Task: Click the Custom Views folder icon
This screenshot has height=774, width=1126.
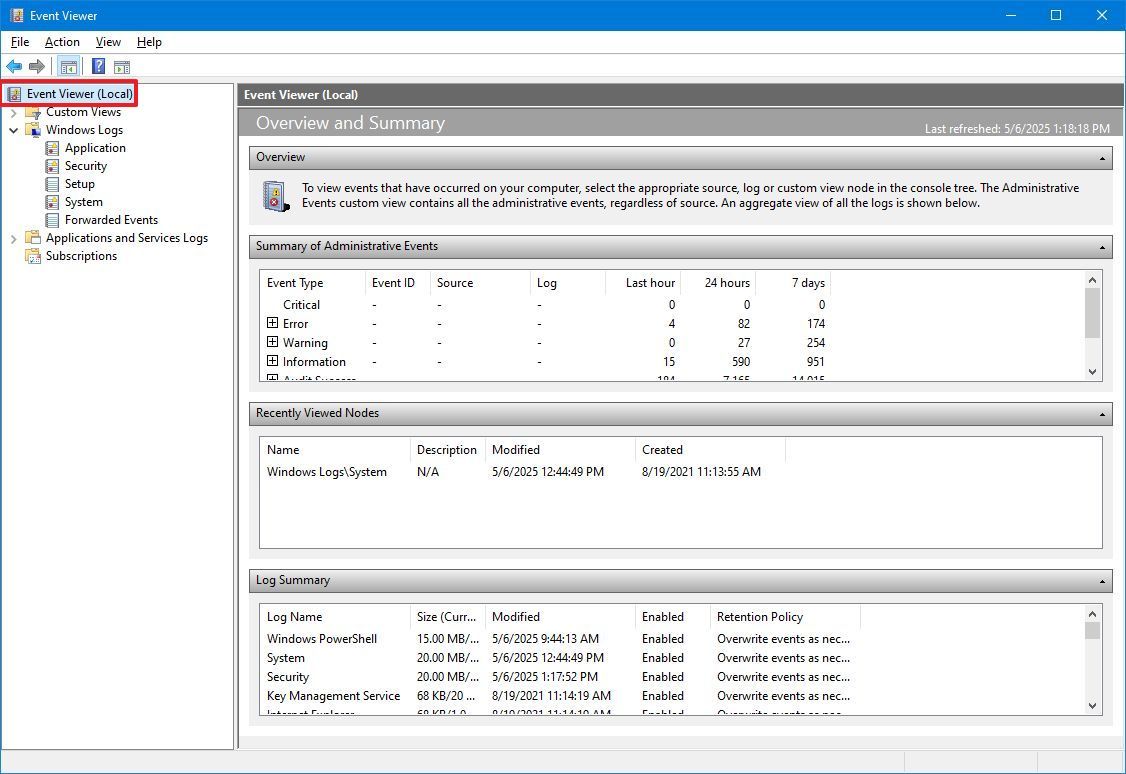Action: [33, 111]
